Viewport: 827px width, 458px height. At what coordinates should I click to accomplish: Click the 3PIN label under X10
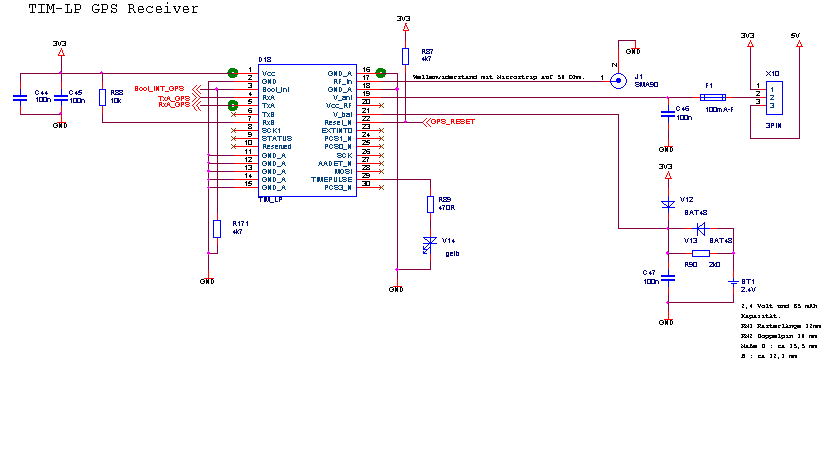[x=773, y=126]
